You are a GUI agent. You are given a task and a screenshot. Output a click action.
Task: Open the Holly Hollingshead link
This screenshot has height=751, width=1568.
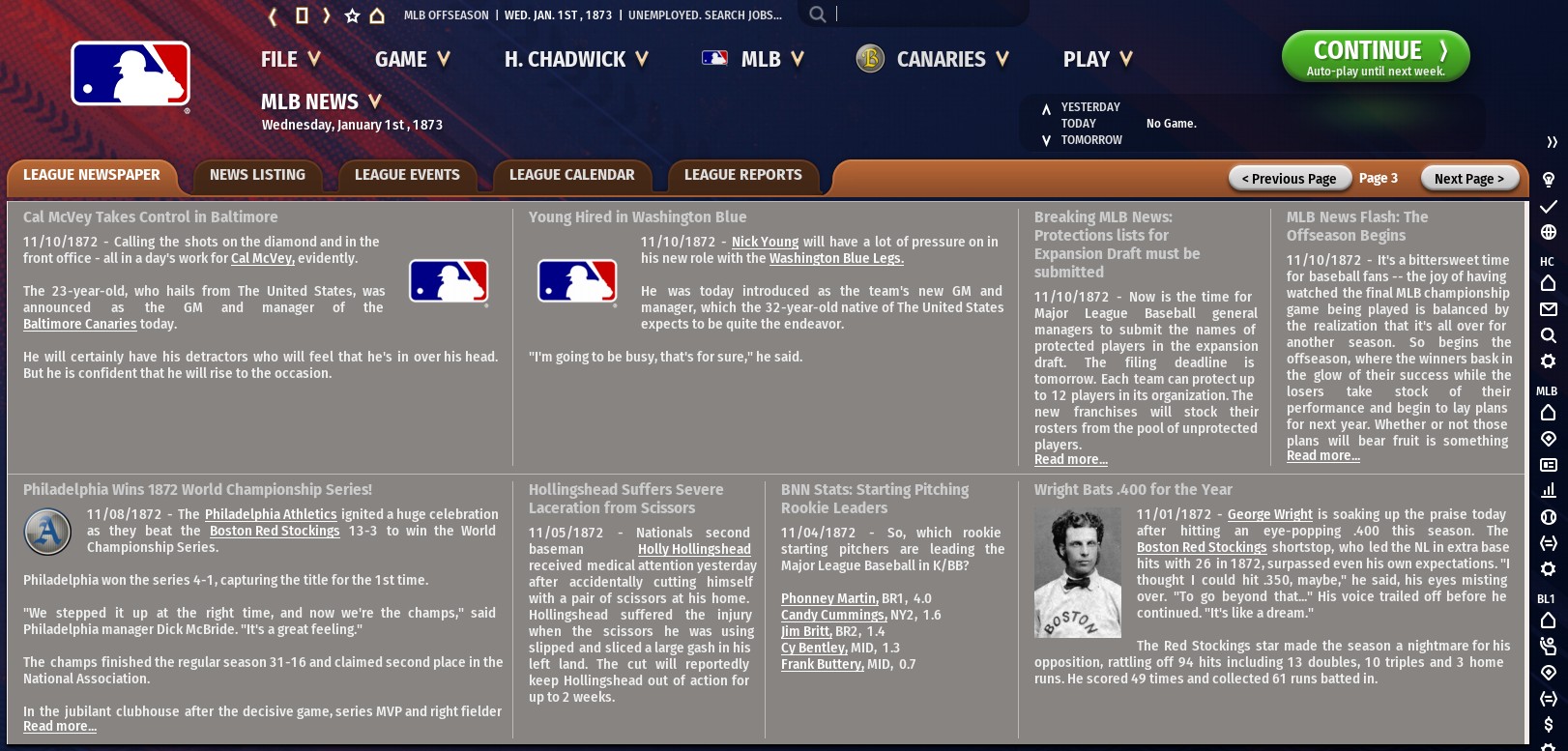coord(694,550)
